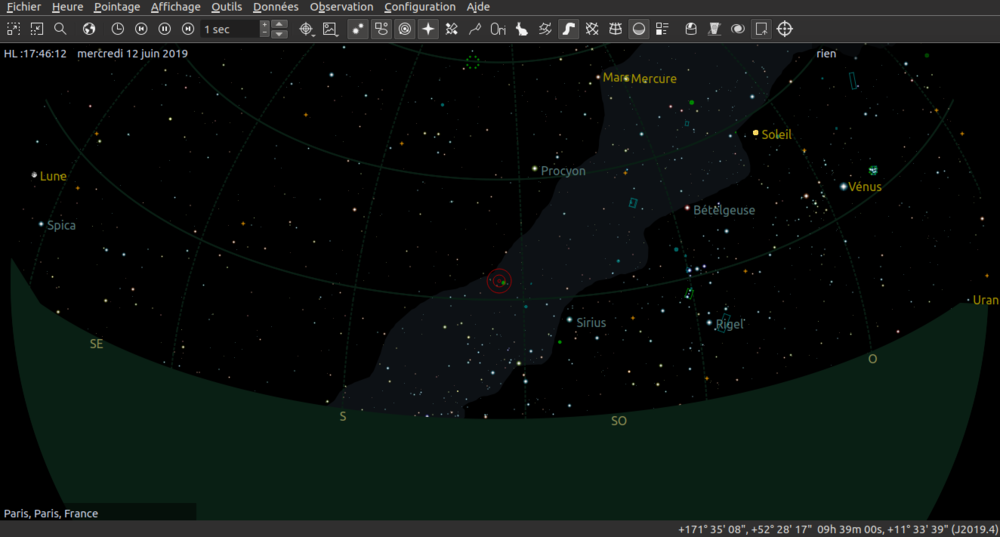This screenshot has height=537, width=1000.
Task: Select the star Sirius
Action: click(x=570, y=320)
